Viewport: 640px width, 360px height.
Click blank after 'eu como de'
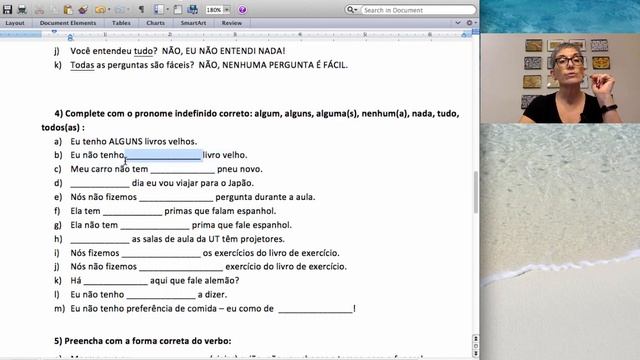[316, 309]
